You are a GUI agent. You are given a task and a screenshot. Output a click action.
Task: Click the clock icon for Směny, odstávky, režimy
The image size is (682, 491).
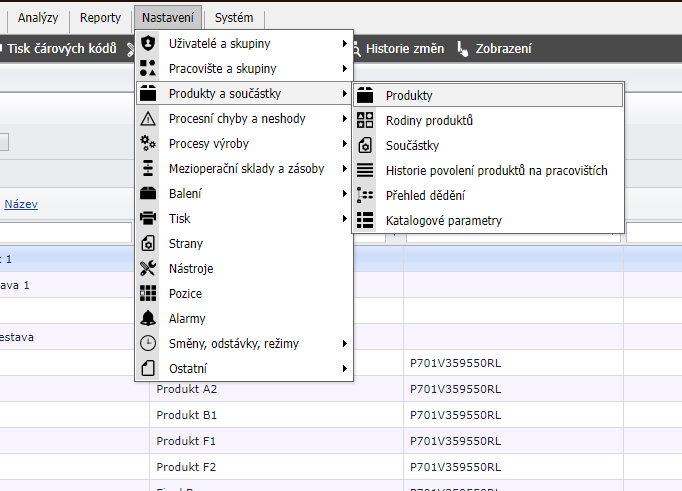148,344
